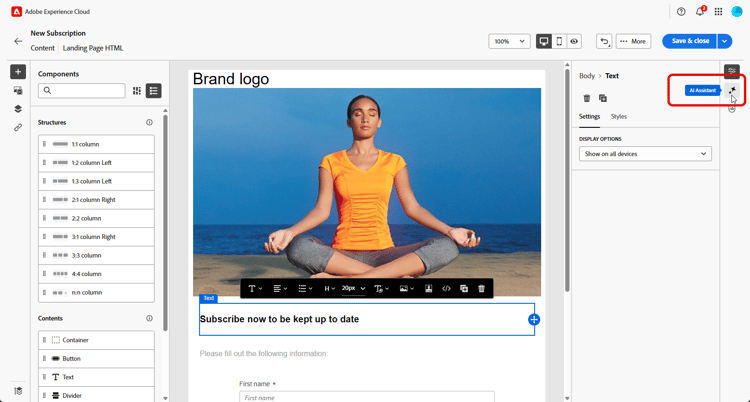Expand the Save & close dropdown arrow

725,41
